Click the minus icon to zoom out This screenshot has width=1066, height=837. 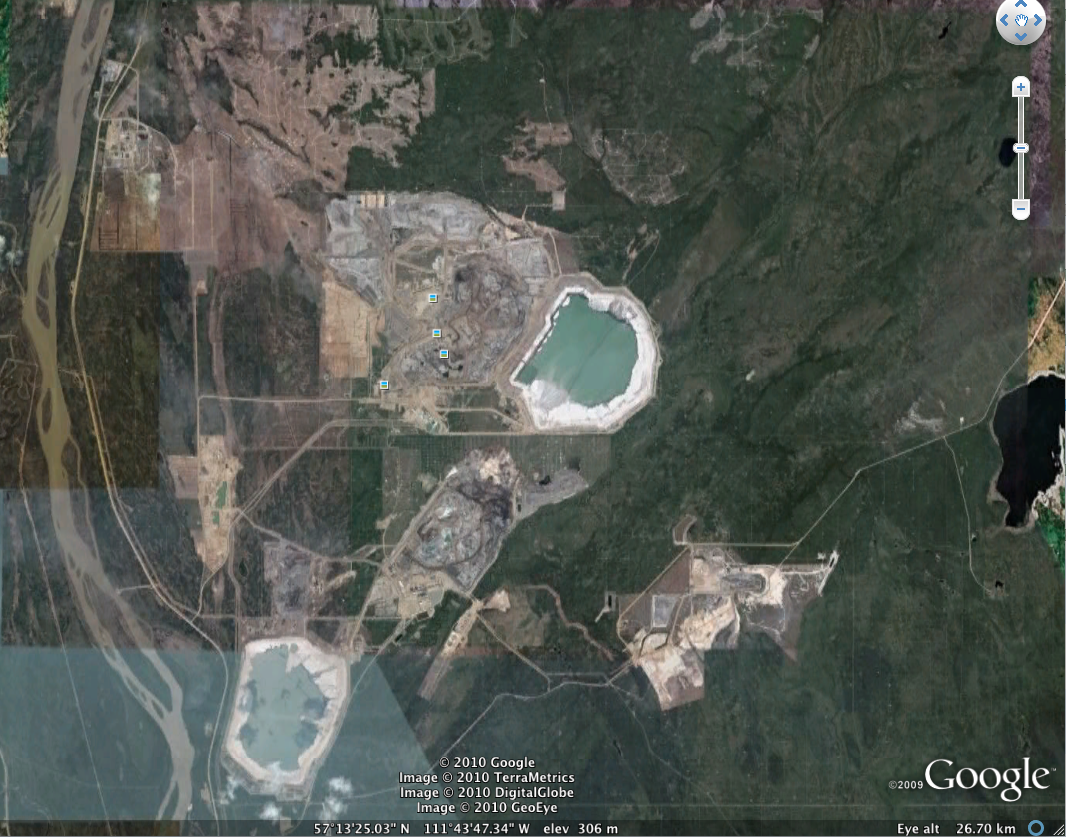(1021, 210)
